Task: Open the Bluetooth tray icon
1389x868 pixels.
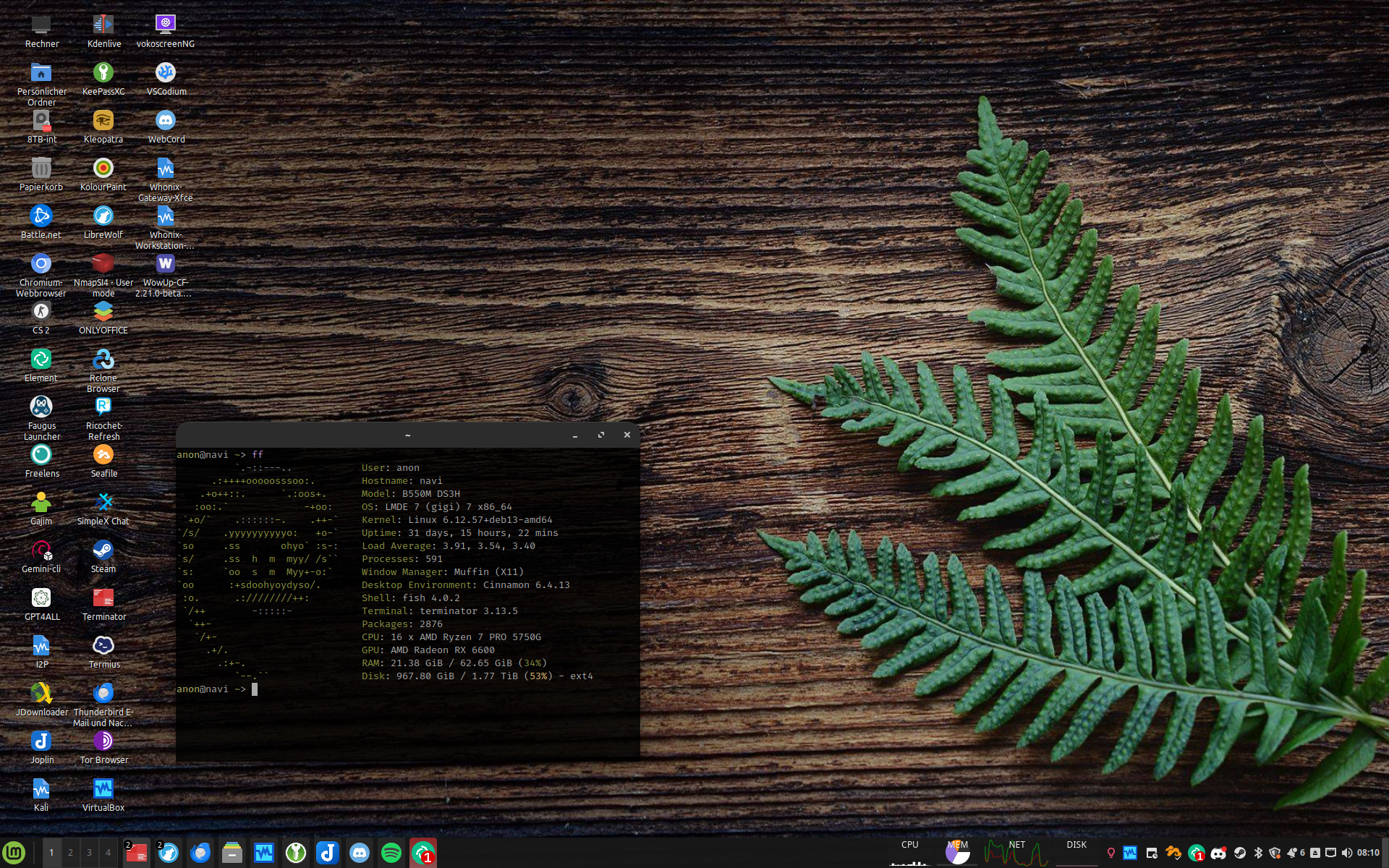Action: click(x=1258, y=853)
